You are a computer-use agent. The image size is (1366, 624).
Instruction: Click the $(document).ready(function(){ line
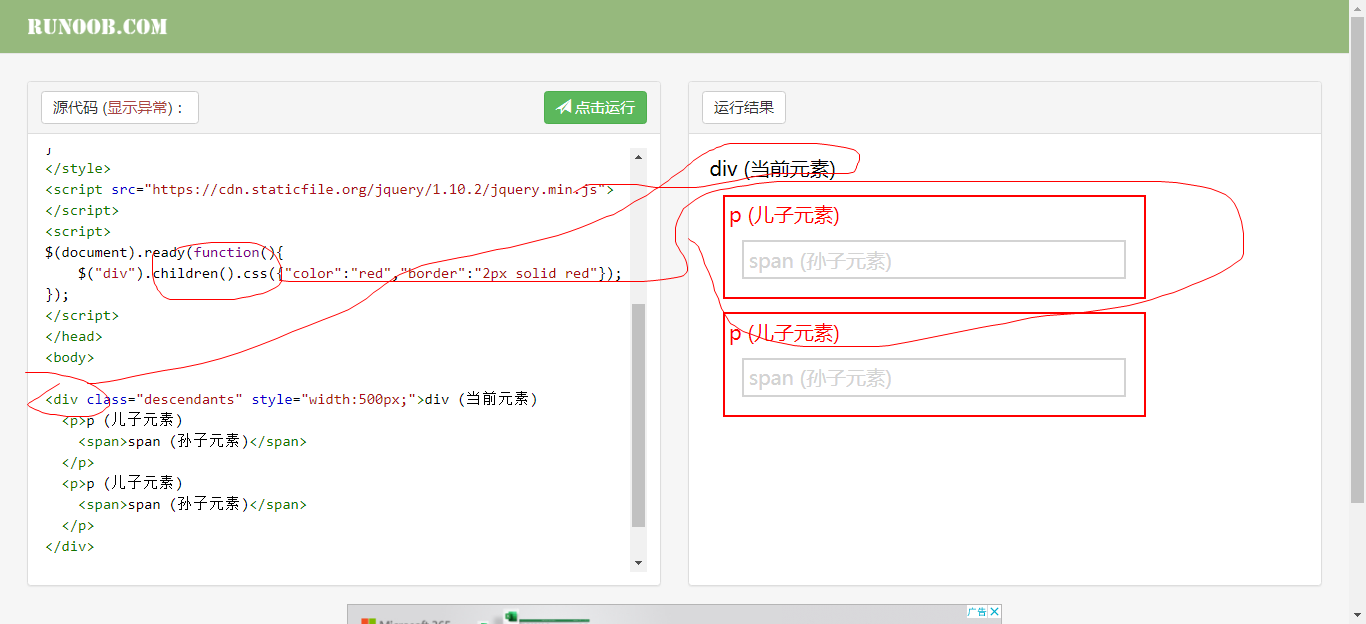[x=165, y=252]
